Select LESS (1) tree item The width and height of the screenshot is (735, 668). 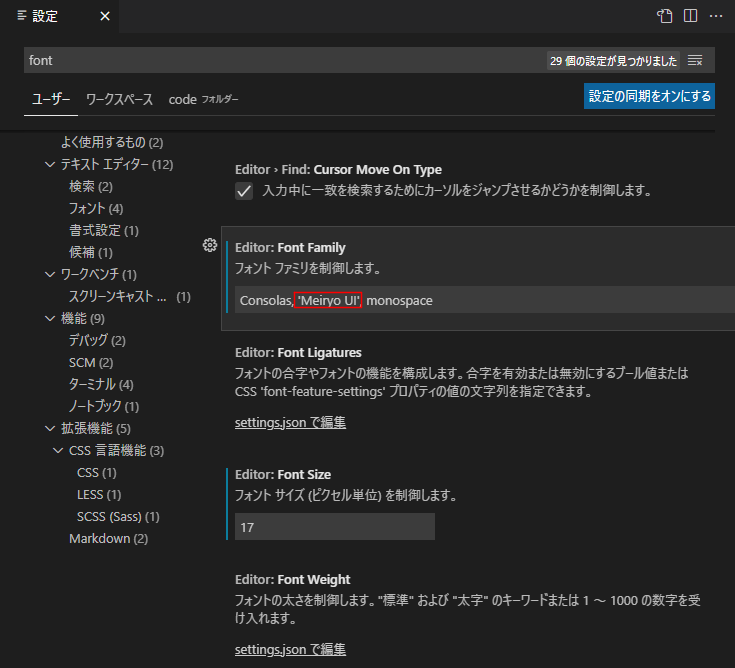pos(99,495)
